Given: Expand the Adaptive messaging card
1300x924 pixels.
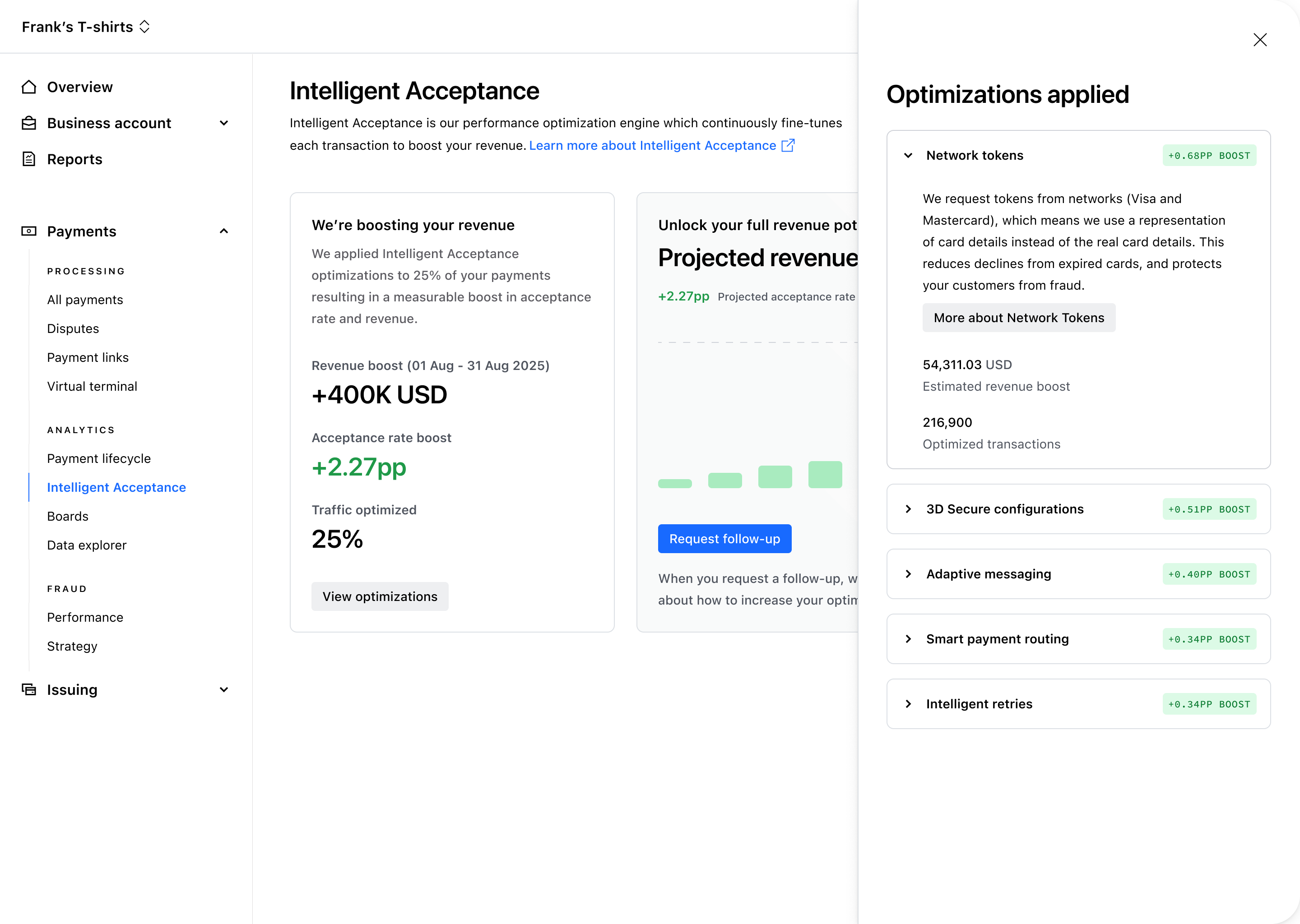Looking at the screenshot, I should pos(908,573).
